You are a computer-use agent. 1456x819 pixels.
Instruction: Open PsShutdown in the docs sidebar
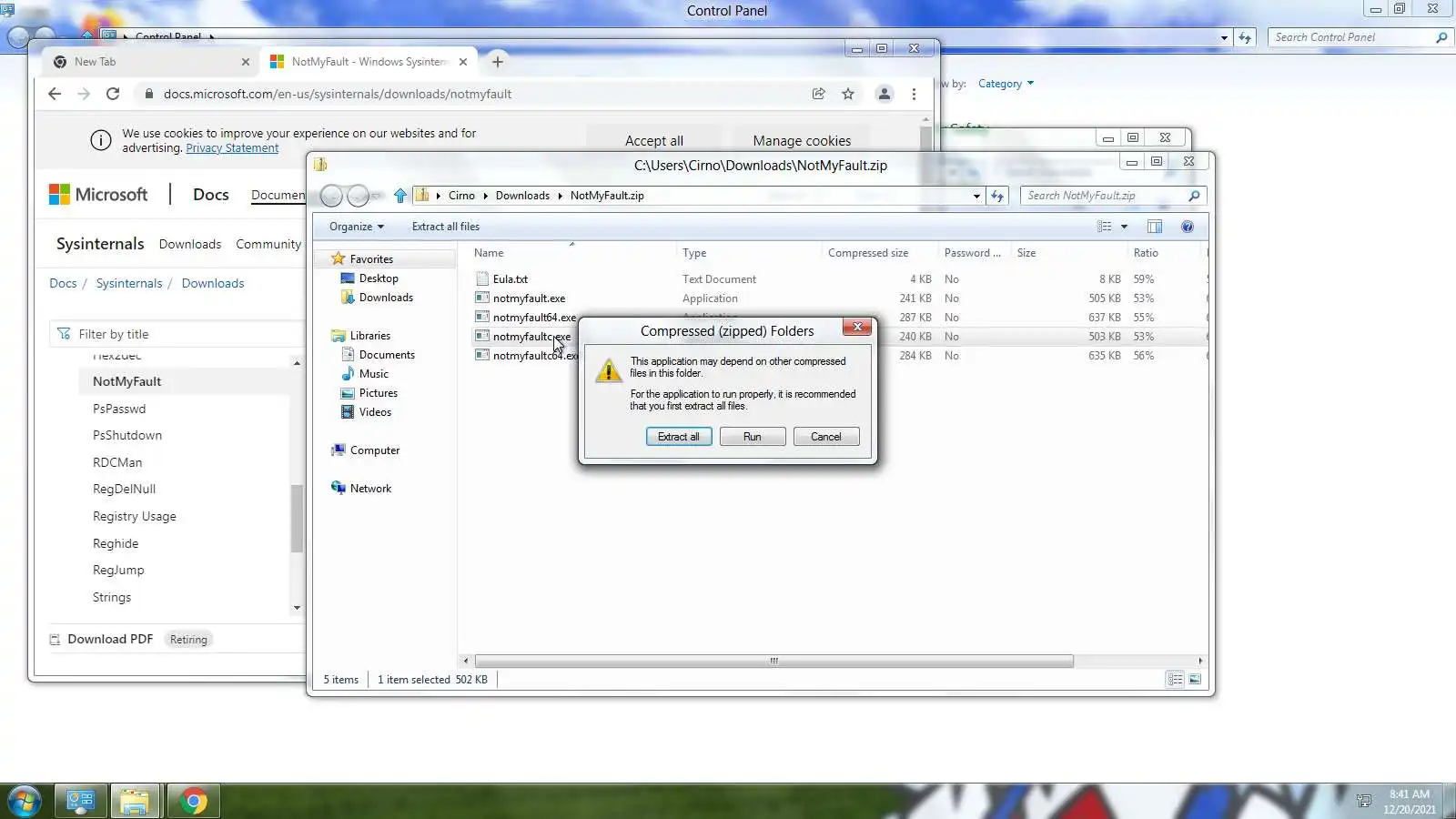(127, 435)
